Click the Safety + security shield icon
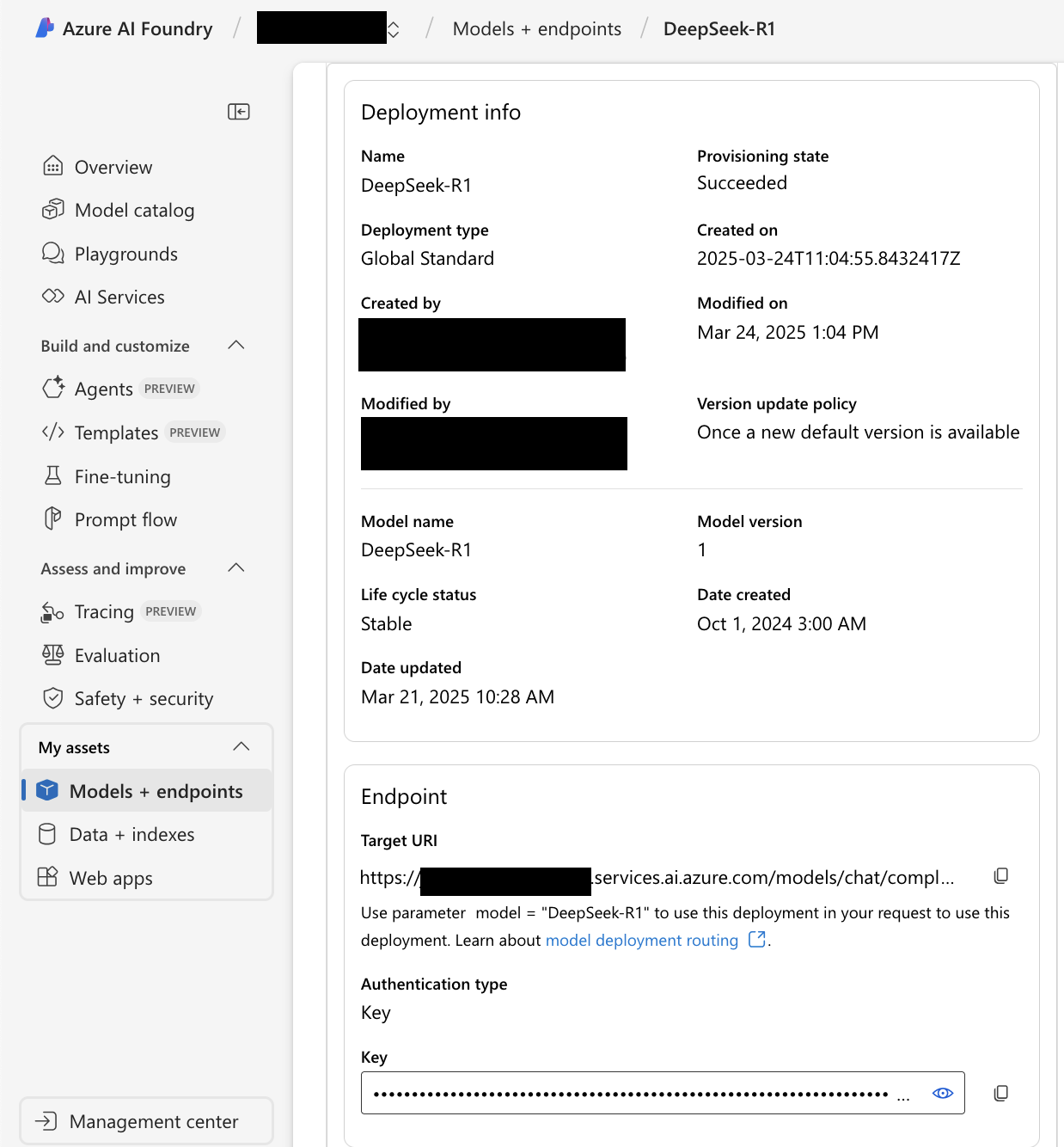Viewport: 1064px width, 1147px height. click(x=53, y=698)
